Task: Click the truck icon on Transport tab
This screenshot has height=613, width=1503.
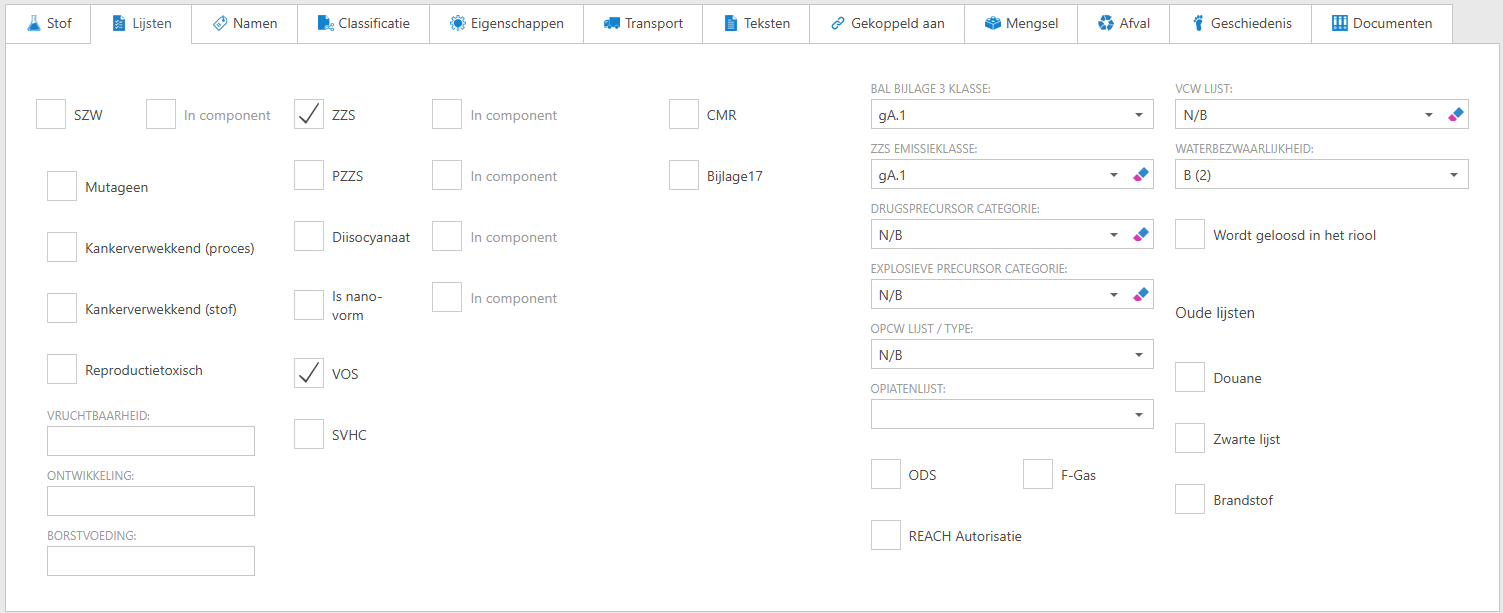Action: click(x=612, y=23)
